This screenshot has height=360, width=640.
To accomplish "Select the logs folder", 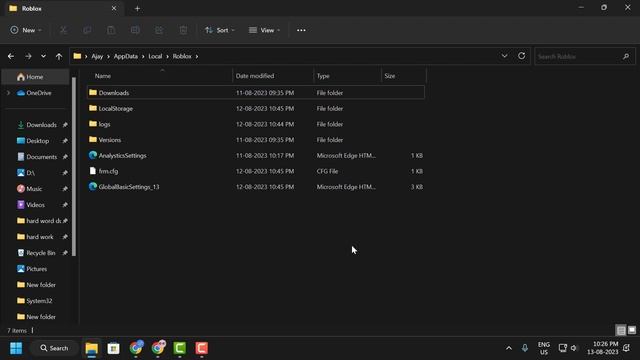I will 256,124.
